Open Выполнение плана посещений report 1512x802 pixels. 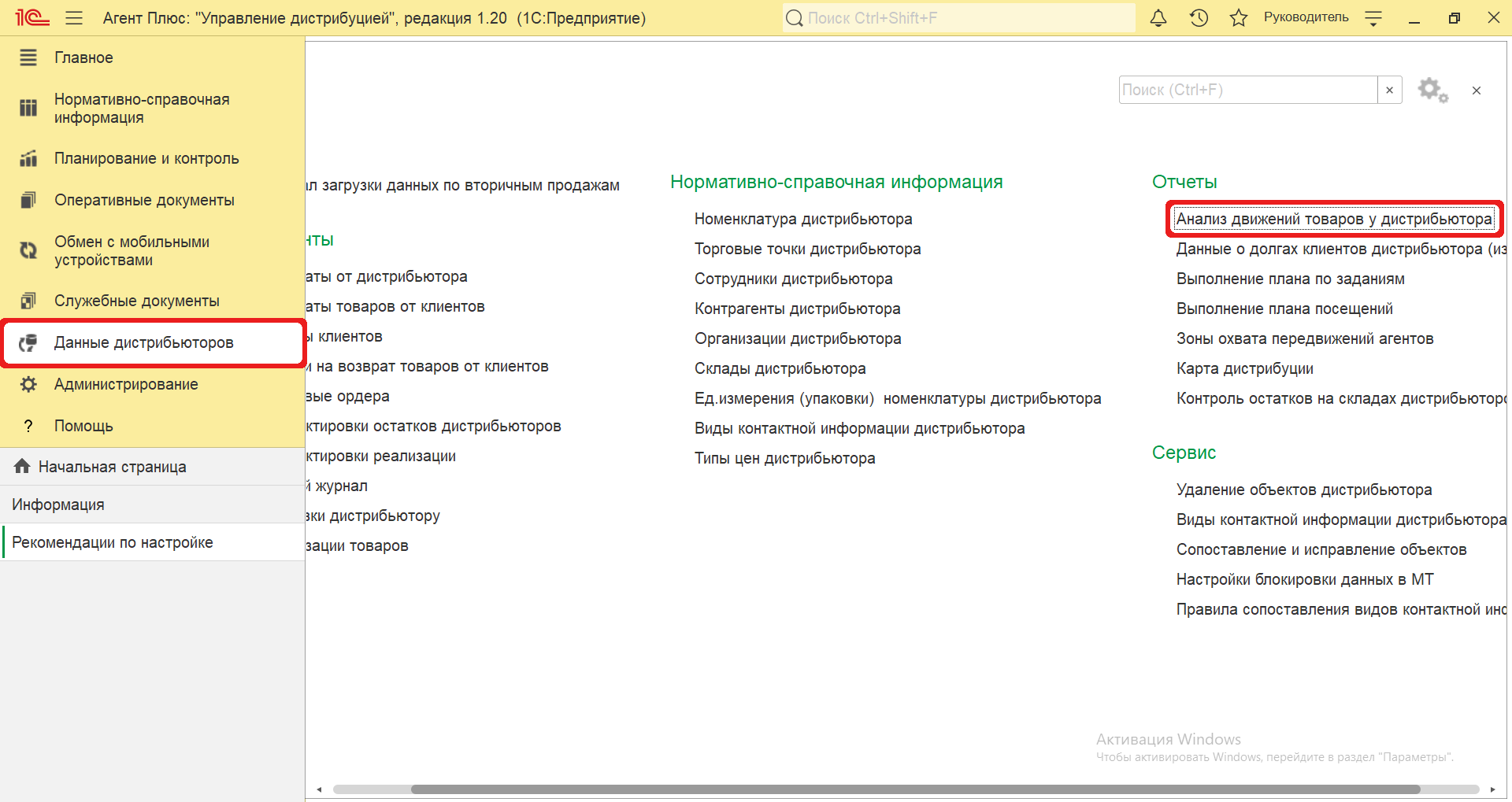1284,309
